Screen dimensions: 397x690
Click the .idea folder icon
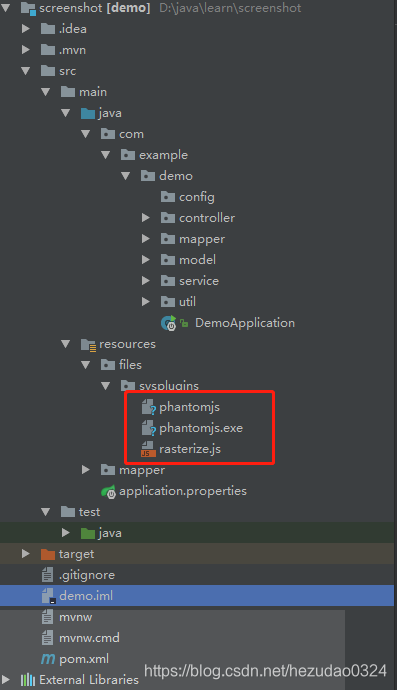(x=48, y=29)
